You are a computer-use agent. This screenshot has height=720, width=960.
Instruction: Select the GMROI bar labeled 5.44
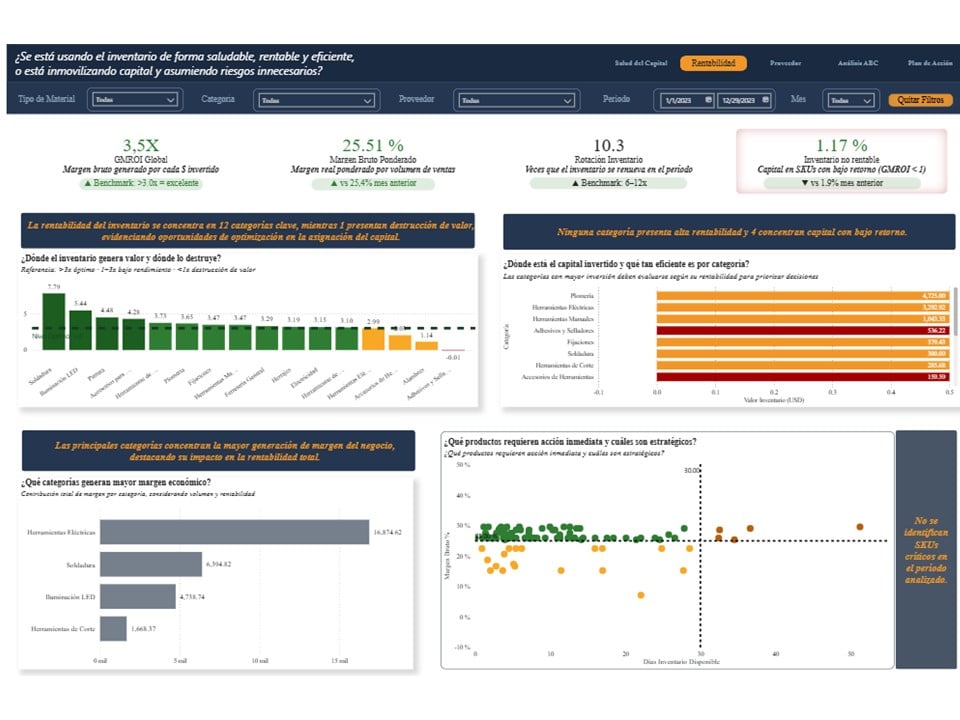(80, 330)
